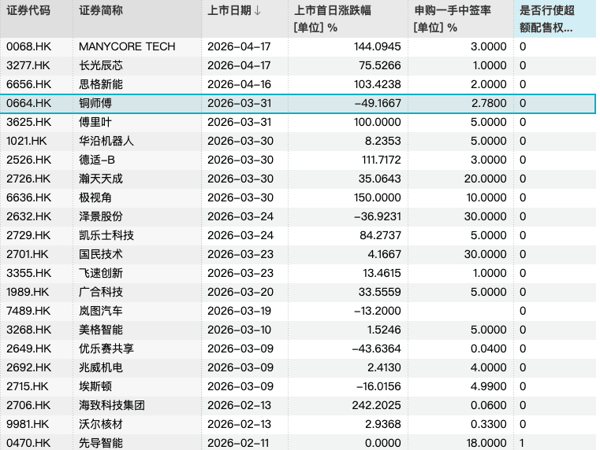This screenshot has width=600, height=450.
Task: Select the 0068.HK security code cell
Action: tap(27, 47)
